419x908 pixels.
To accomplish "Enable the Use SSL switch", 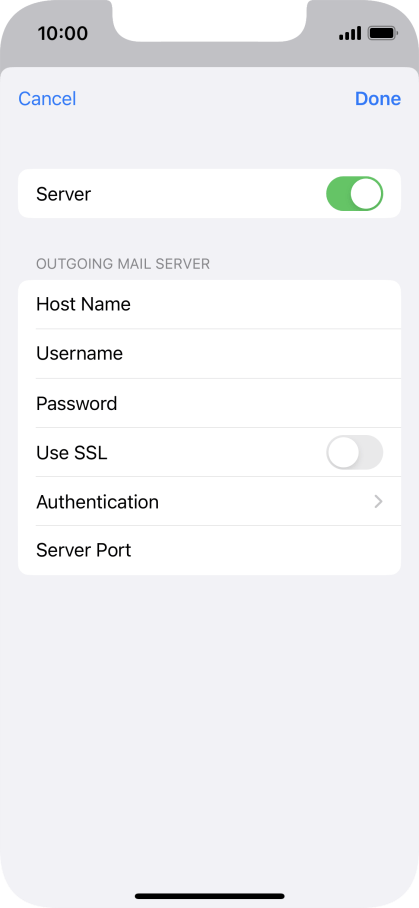I will (355, 452).
